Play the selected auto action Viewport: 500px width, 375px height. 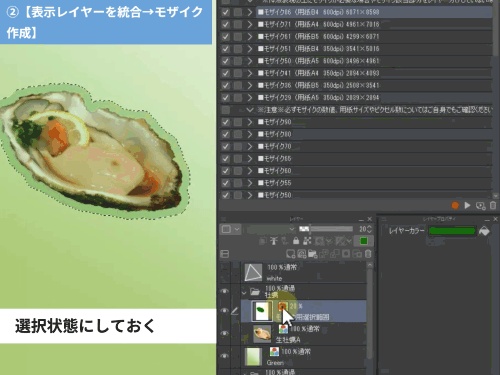click(x=467, y=206)
